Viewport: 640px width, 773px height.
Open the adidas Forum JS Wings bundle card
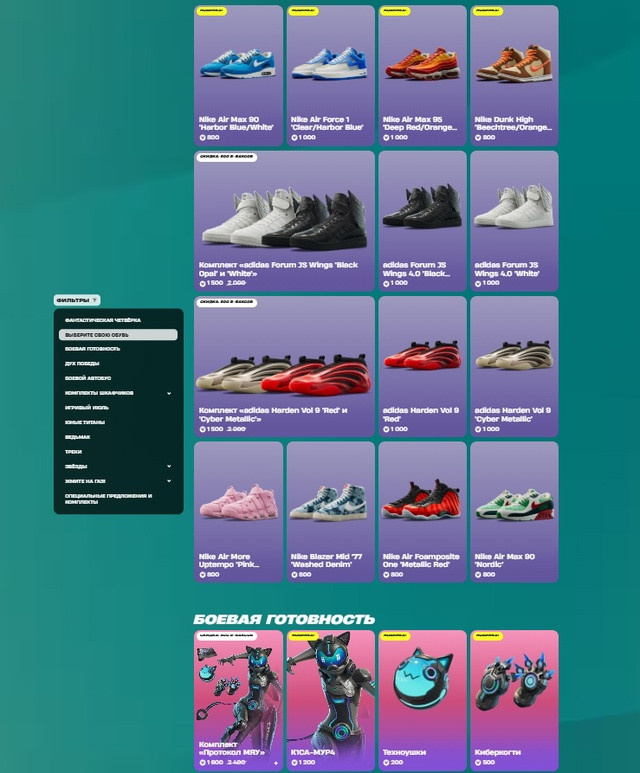tap(284, 221)
